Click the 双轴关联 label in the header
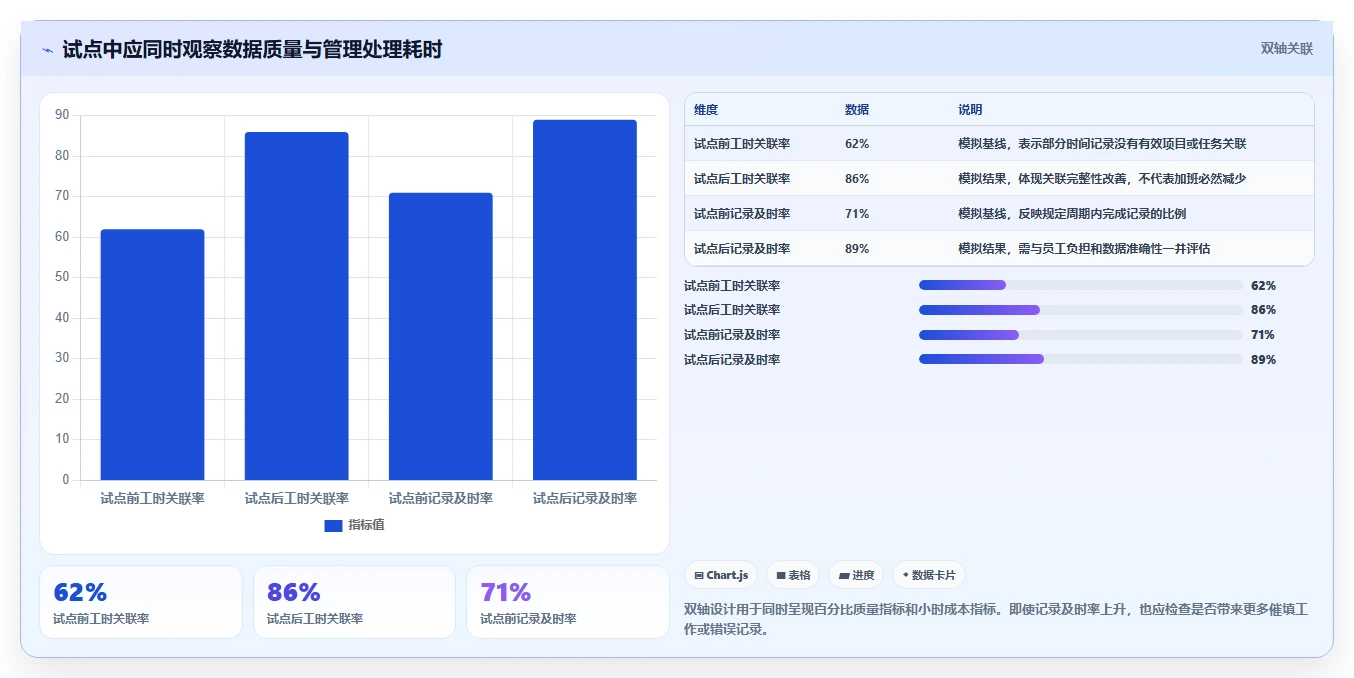Screen dimensions: 1354x678 click(1286, 49)
